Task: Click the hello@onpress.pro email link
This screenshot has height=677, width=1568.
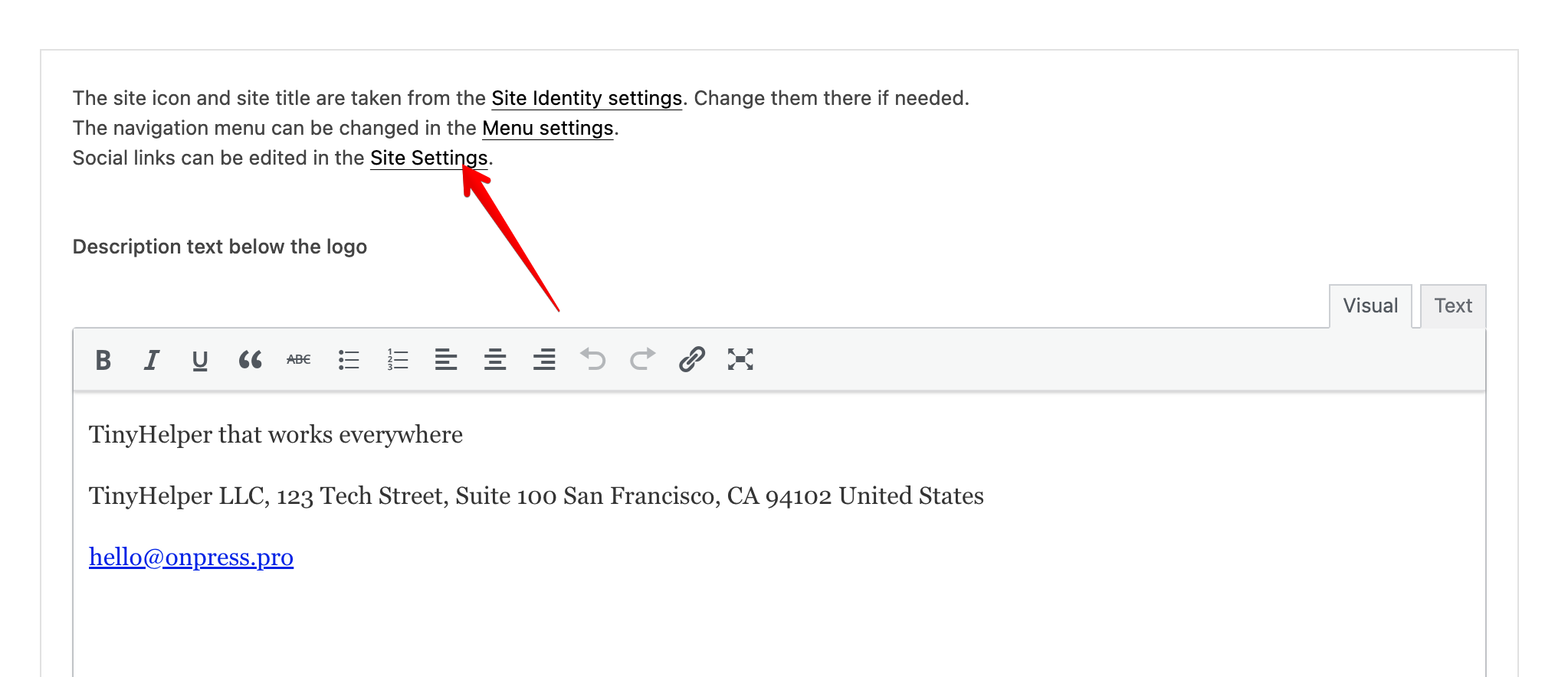Action: click(191, 557)
